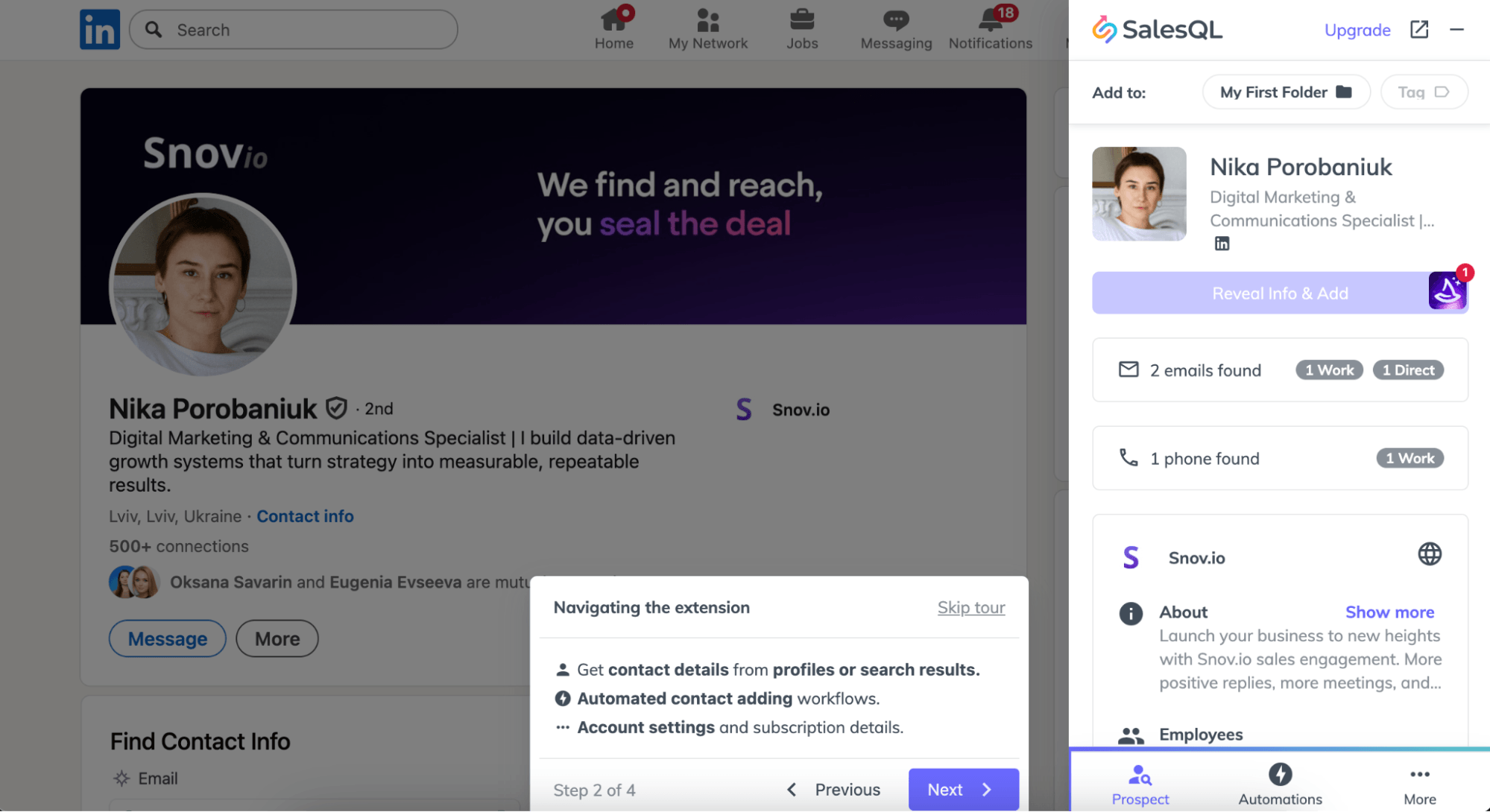Open the My First Folder selector
Screen dimensions: 1490x812
(x=1286, y=92)
